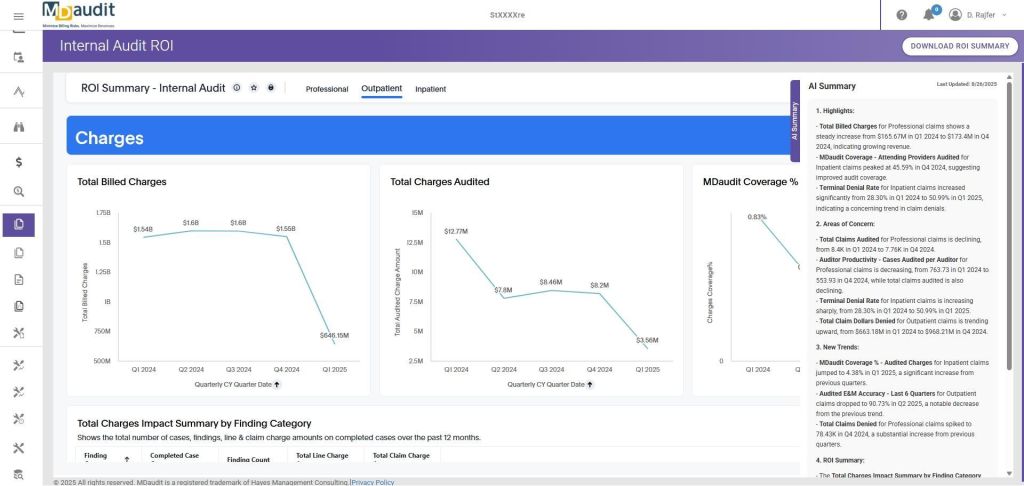Toggle sort on Total Charges Audited quarter axis

[590, 384]
